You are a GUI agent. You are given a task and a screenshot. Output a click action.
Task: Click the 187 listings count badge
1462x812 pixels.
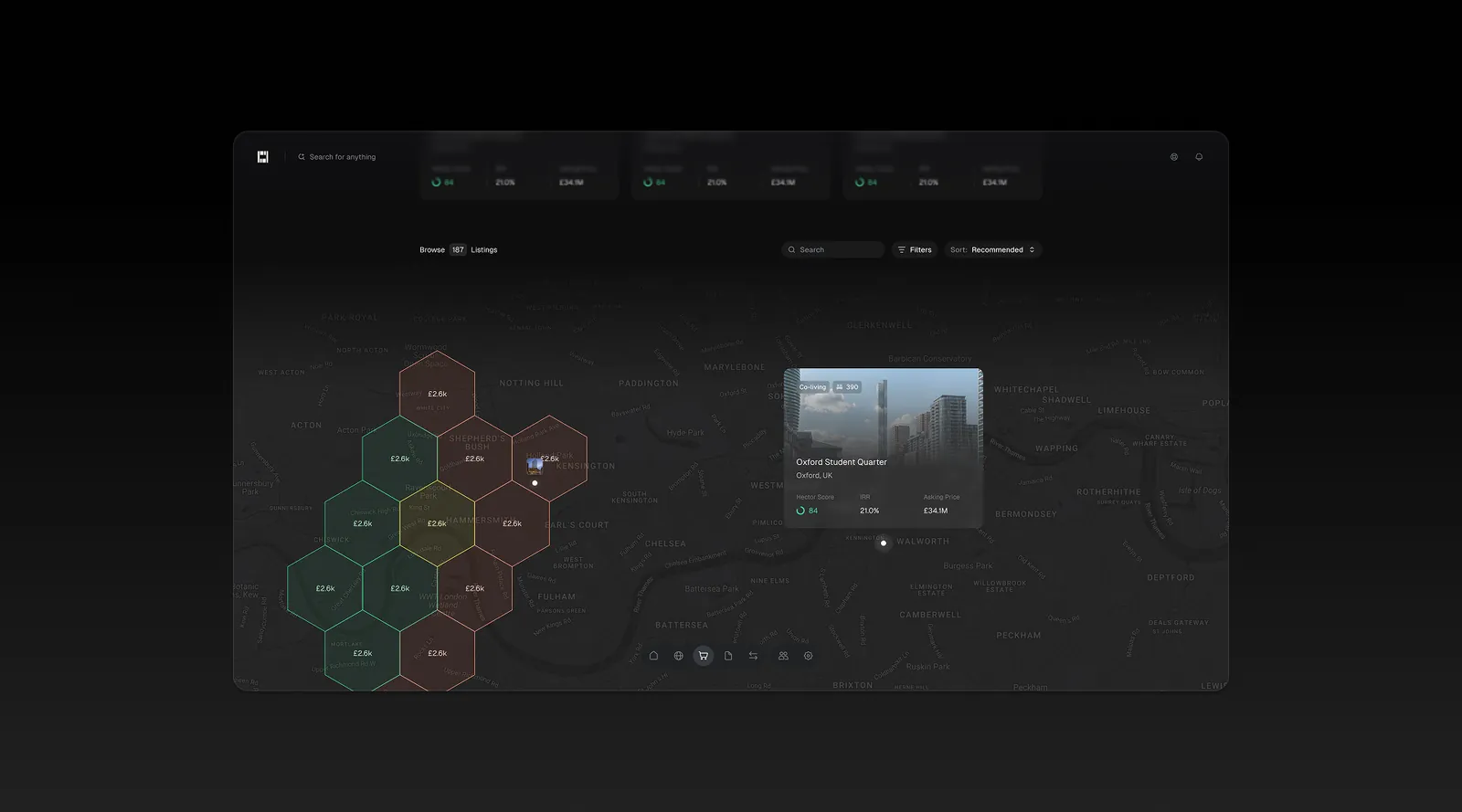pyautogui.click(x=458, y=249)
